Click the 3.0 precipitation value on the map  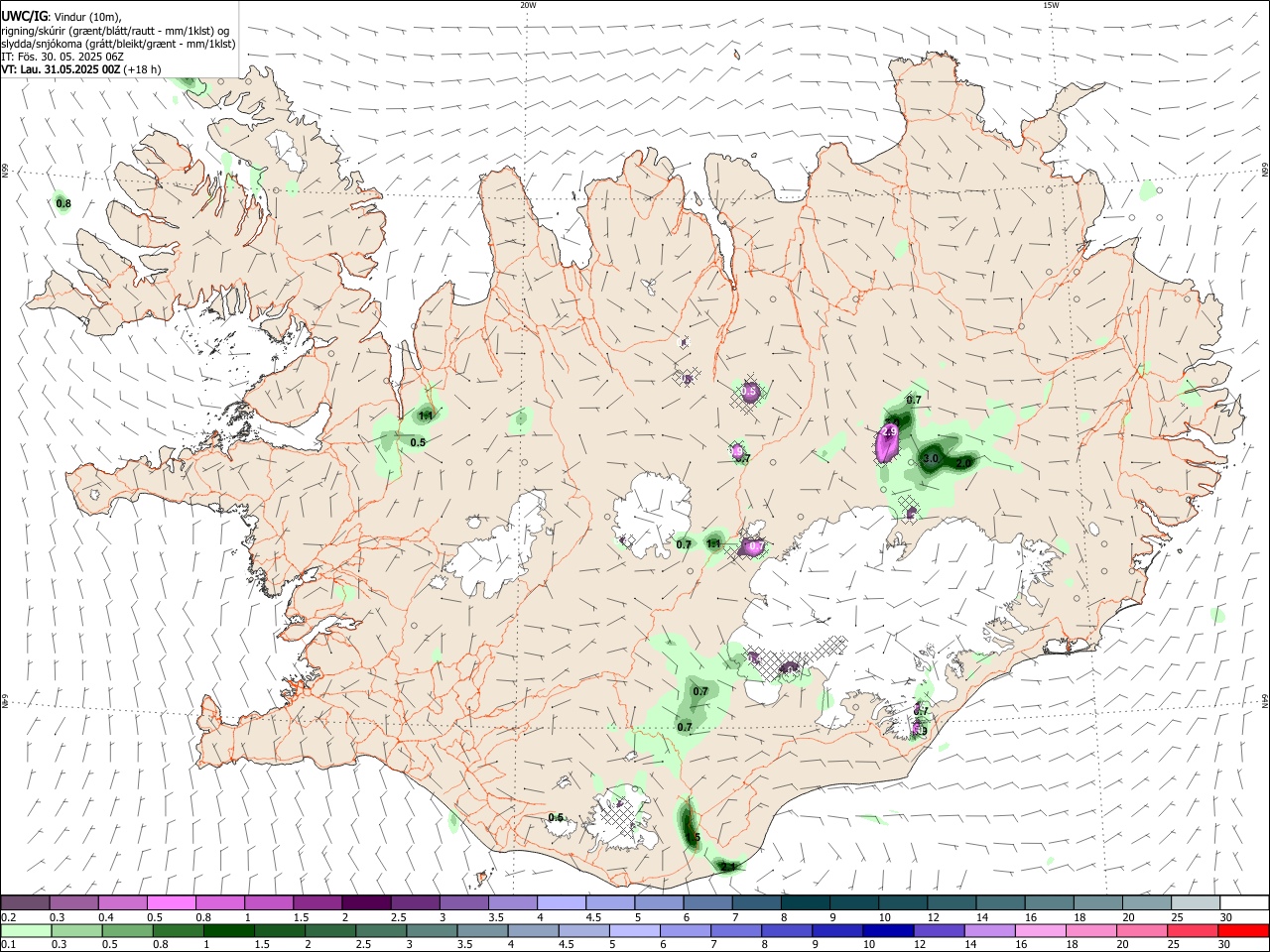click(x=931, y=459)
